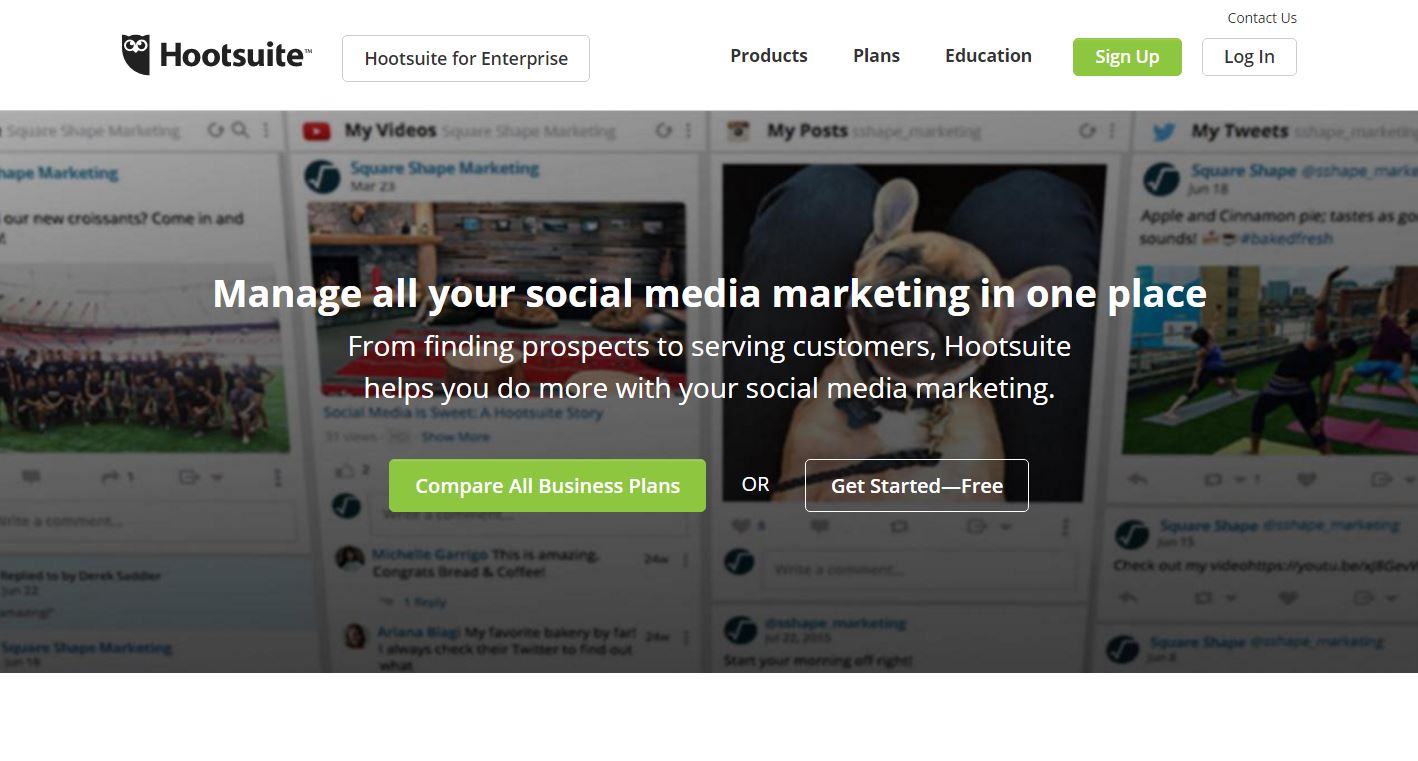This screenshot has width=1418, height=761.
Task: Refresh the My Videos stream
Action: (x=663, y=131)
